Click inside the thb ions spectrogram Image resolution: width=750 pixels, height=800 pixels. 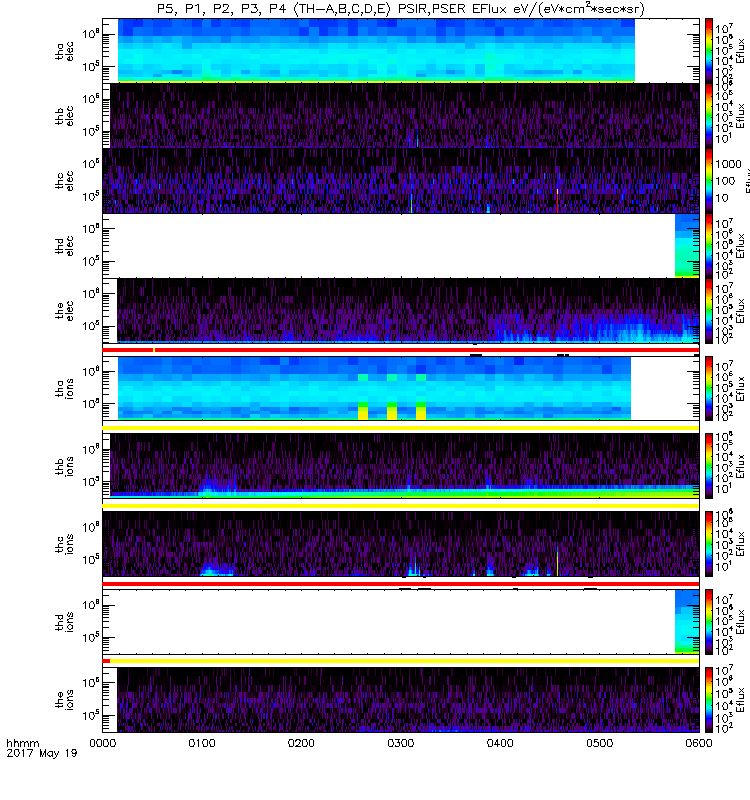[x=405, y=466]
